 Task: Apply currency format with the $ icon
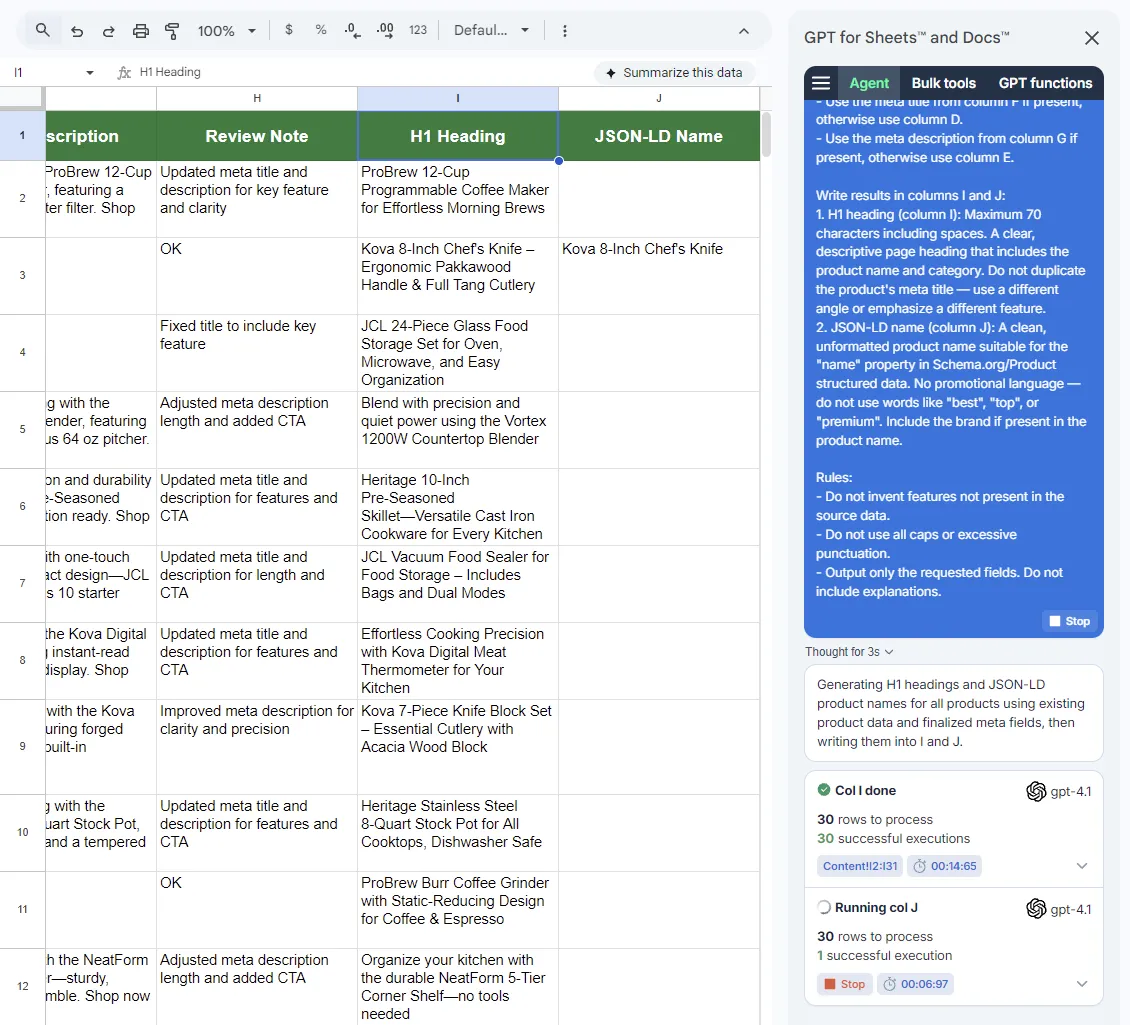pyautogui.click(x=289, y=31)
